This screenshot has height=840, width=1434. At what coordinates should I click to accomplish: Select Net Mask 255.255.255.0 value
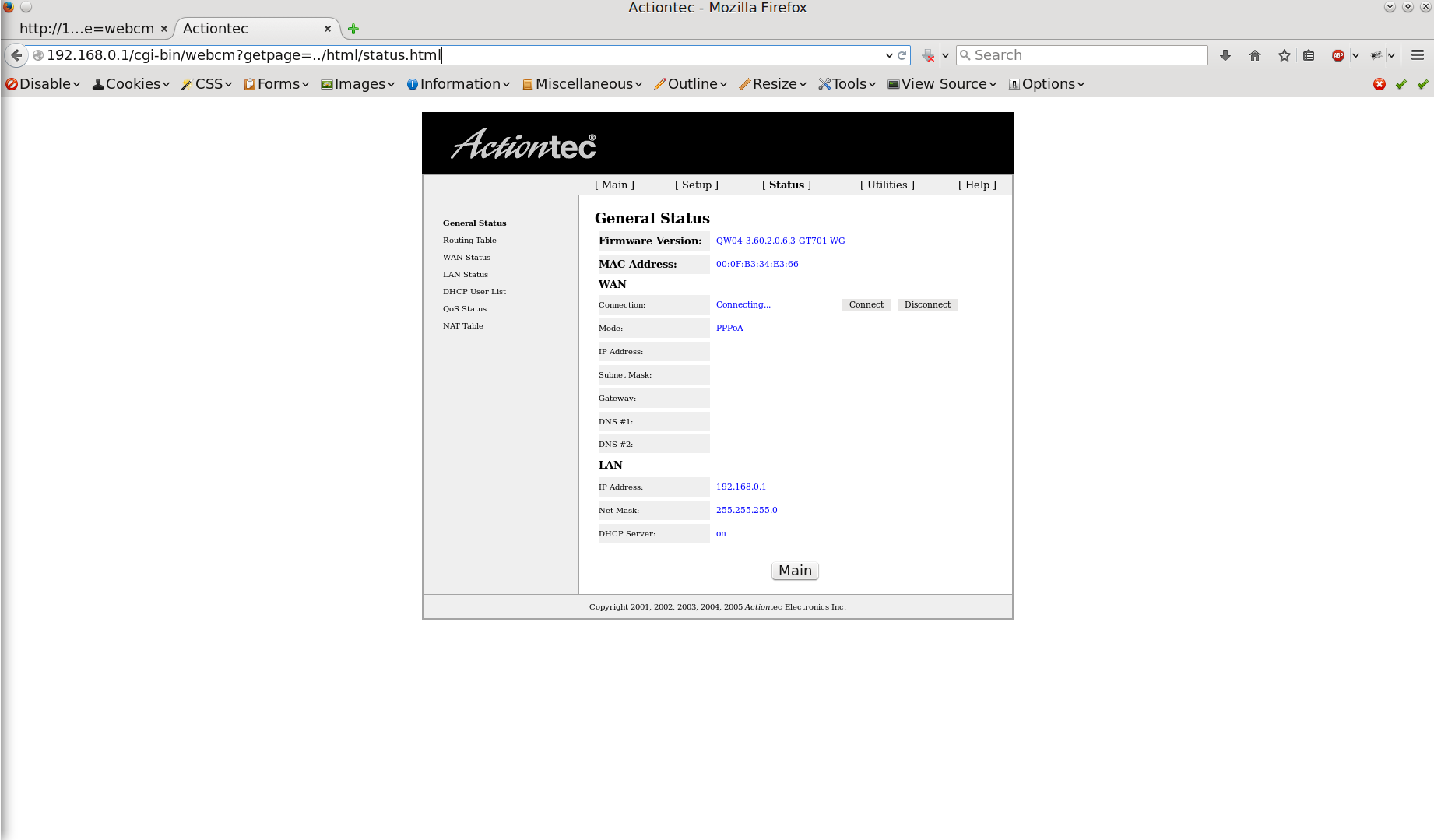coord(746,510)
